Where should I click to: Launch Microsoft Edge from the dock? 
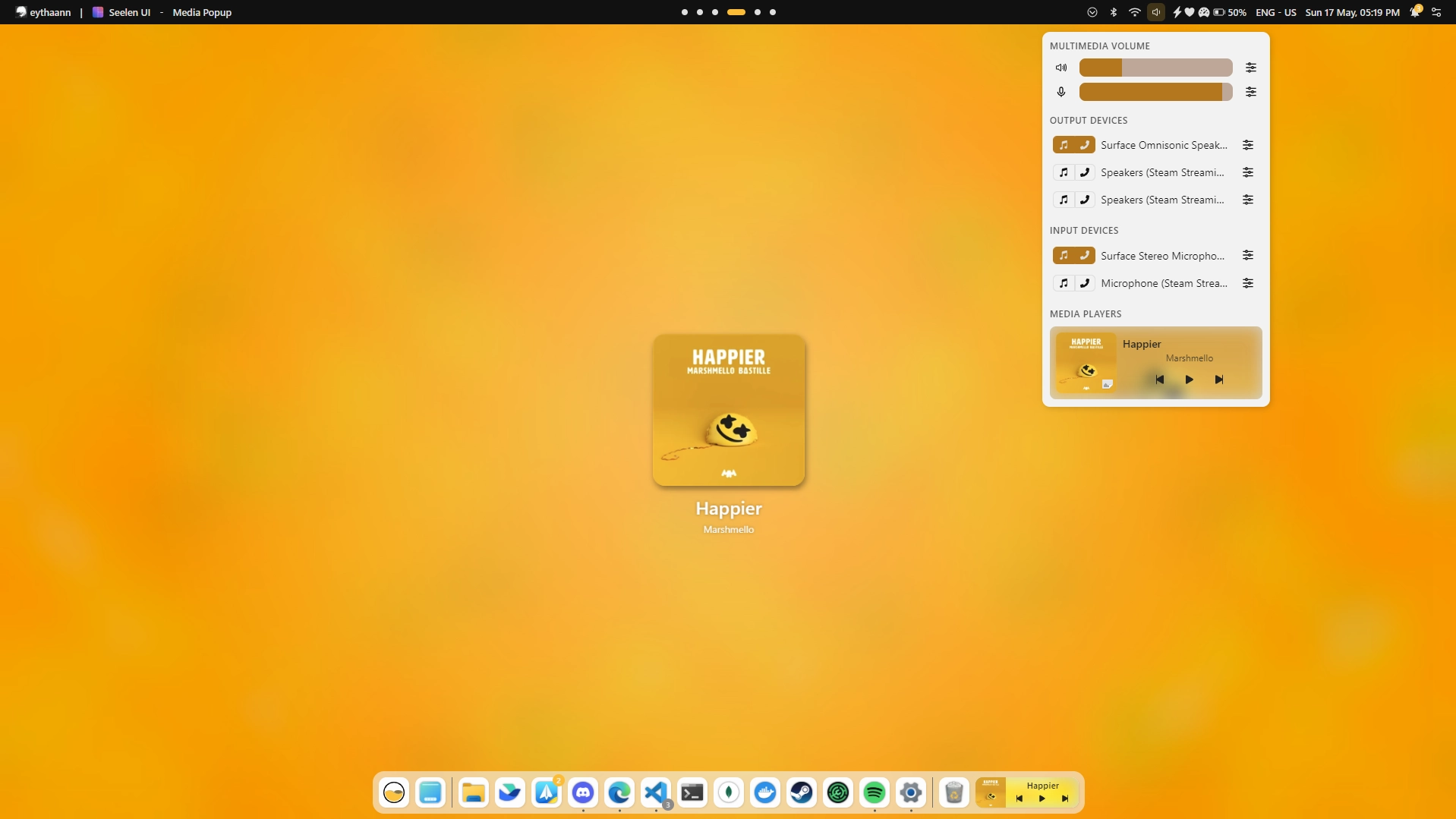(x=619, y=792)
